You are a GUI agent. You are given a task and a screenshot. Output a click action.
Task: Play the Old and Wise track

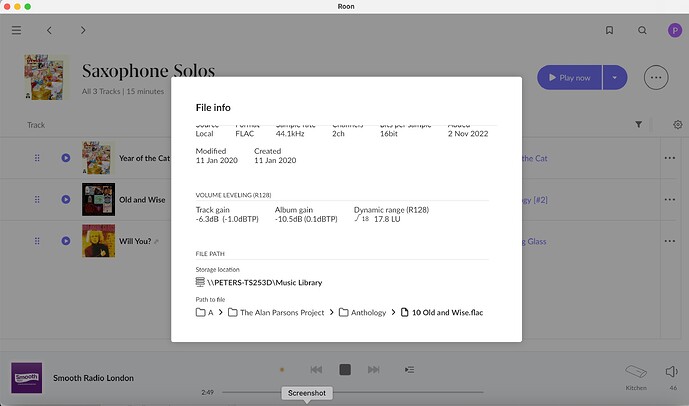click(66, 199)
